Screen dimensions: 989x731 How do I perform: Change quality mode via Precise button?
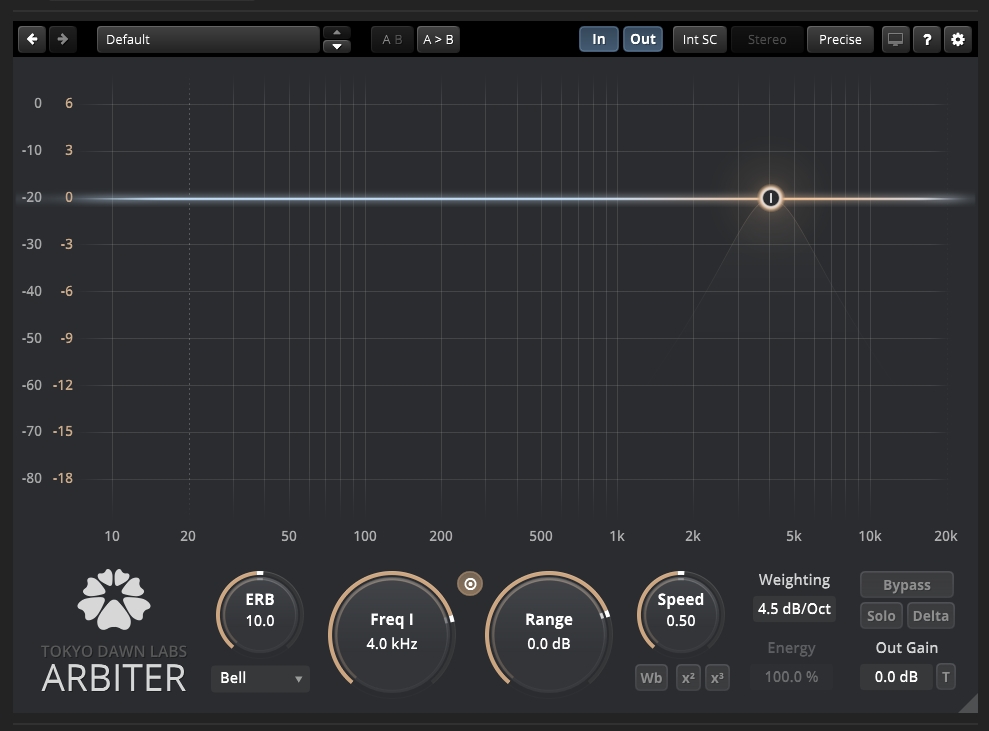click(x=840, y=39)
